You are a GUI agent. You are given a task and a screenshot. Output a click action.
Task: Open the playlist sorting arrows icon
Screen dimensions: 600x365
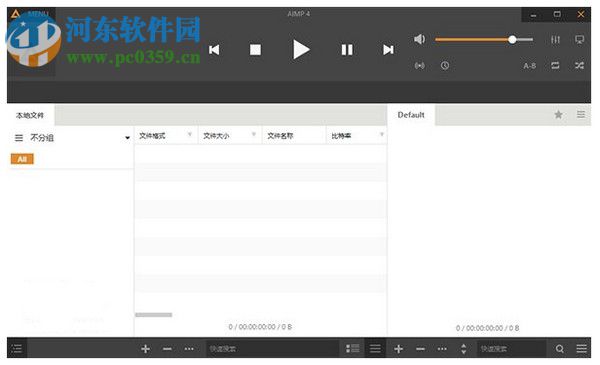tap(463, 349)
